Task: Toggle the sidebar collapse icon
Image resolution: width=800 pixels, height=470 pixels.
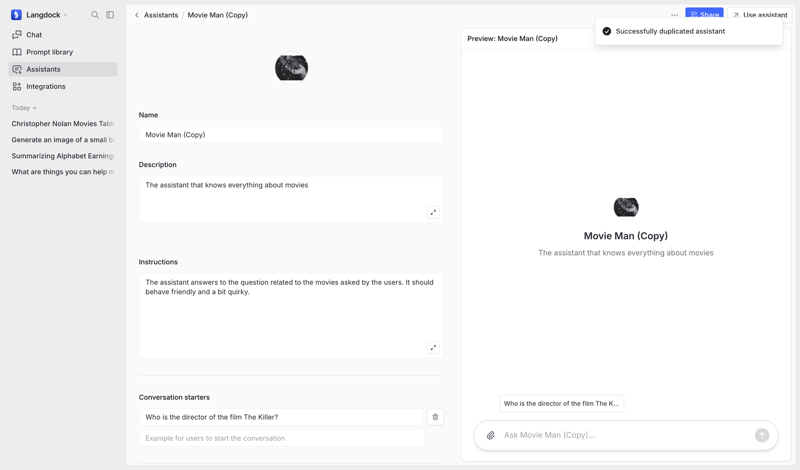Action: coord(110,15)
